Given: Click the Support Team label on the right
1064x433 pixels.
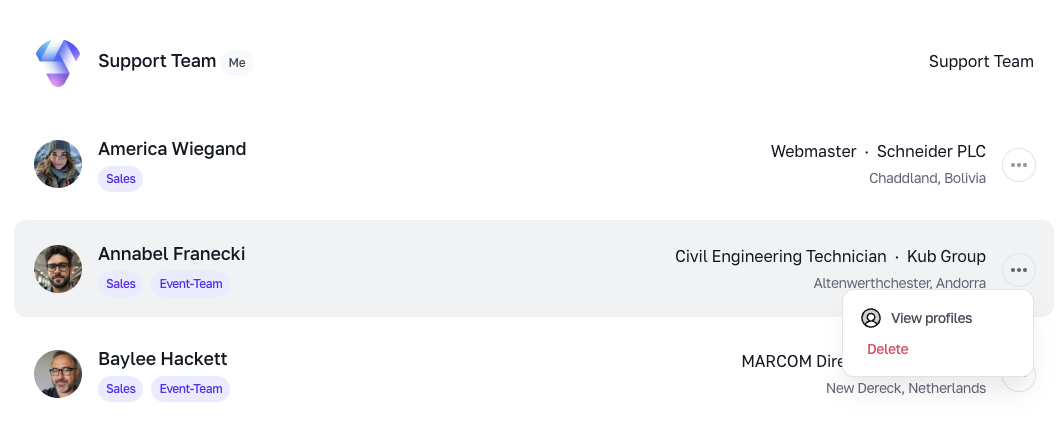Looking at the screenshot, I should (x=981, y=62).
